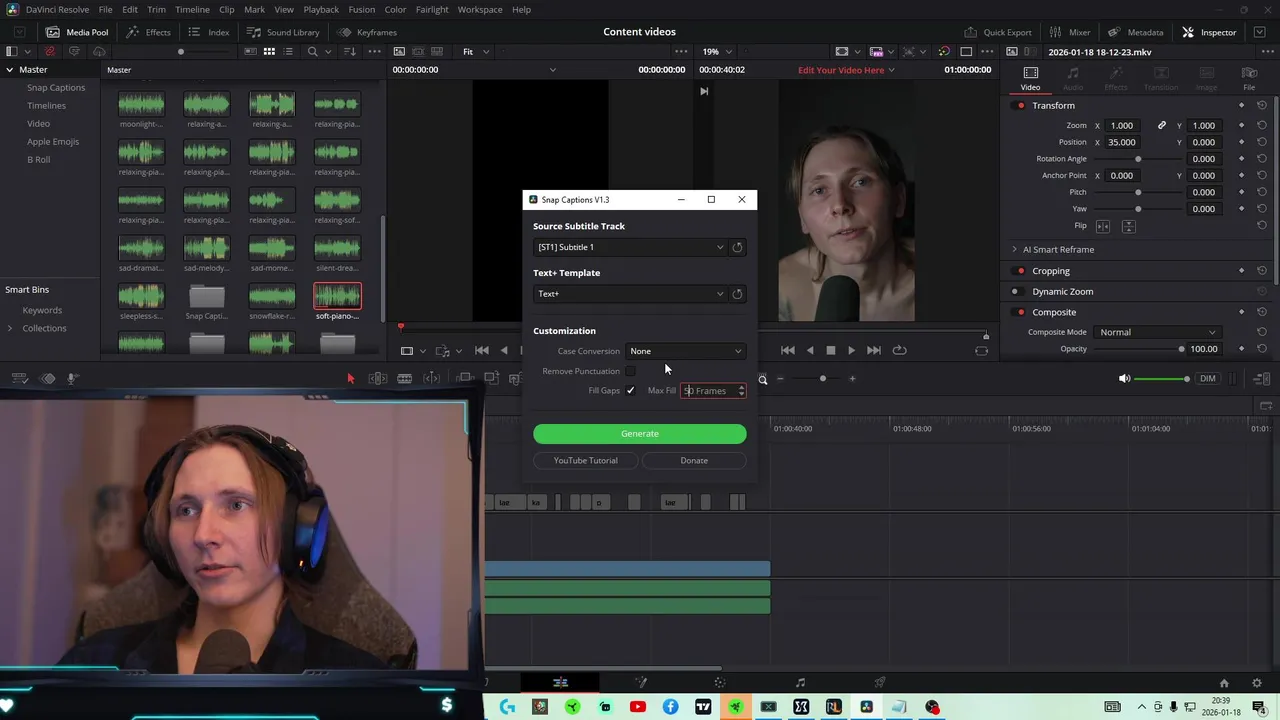1280x720 pixels.
Task: Open Text+ Template dropdown
Action: pyautogui.click(x=630, y=294)
